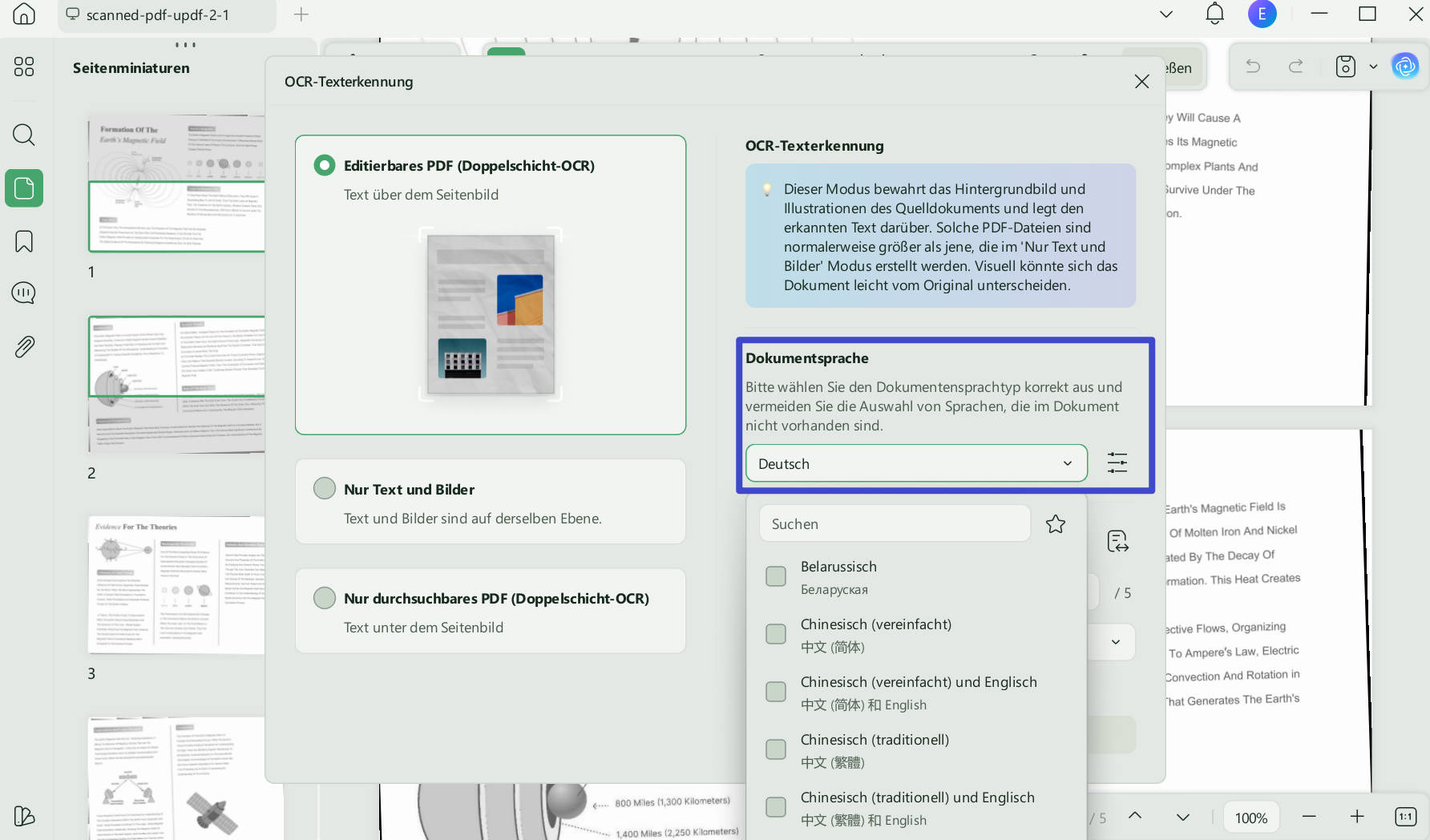This screenshot has width=1430, height=840.
Task: Open advanced language settings sliders icon
Action: pos(1117,462)
